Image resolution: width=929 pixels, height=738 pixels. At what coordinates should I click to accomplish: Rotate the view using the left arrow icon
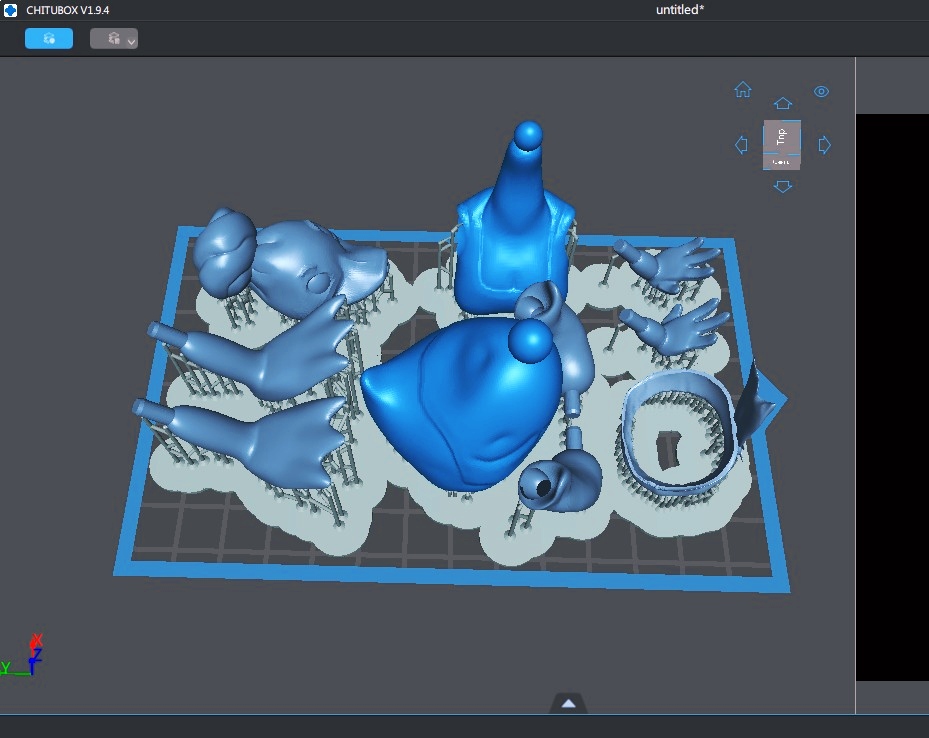741,145
